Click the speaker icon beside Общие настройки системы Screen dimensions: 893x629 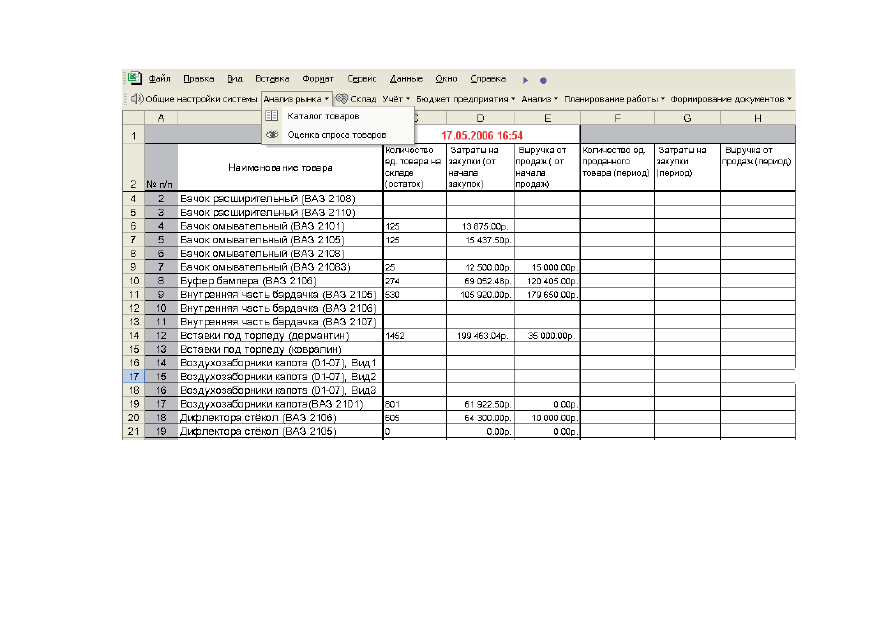pyautogui.click(x=137, y=99)
